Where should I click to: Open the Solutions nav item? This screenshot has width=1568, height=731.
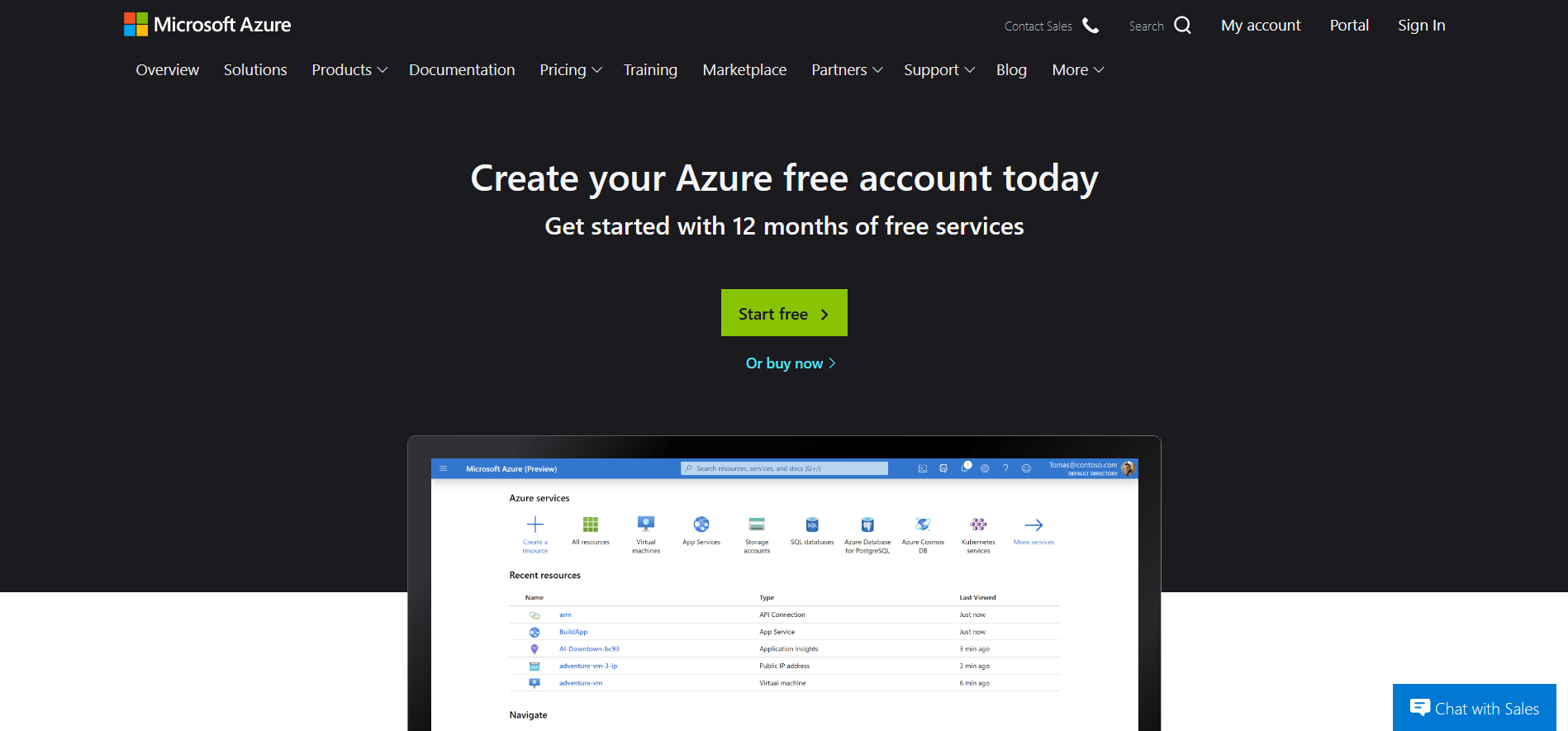click(255, 70)
